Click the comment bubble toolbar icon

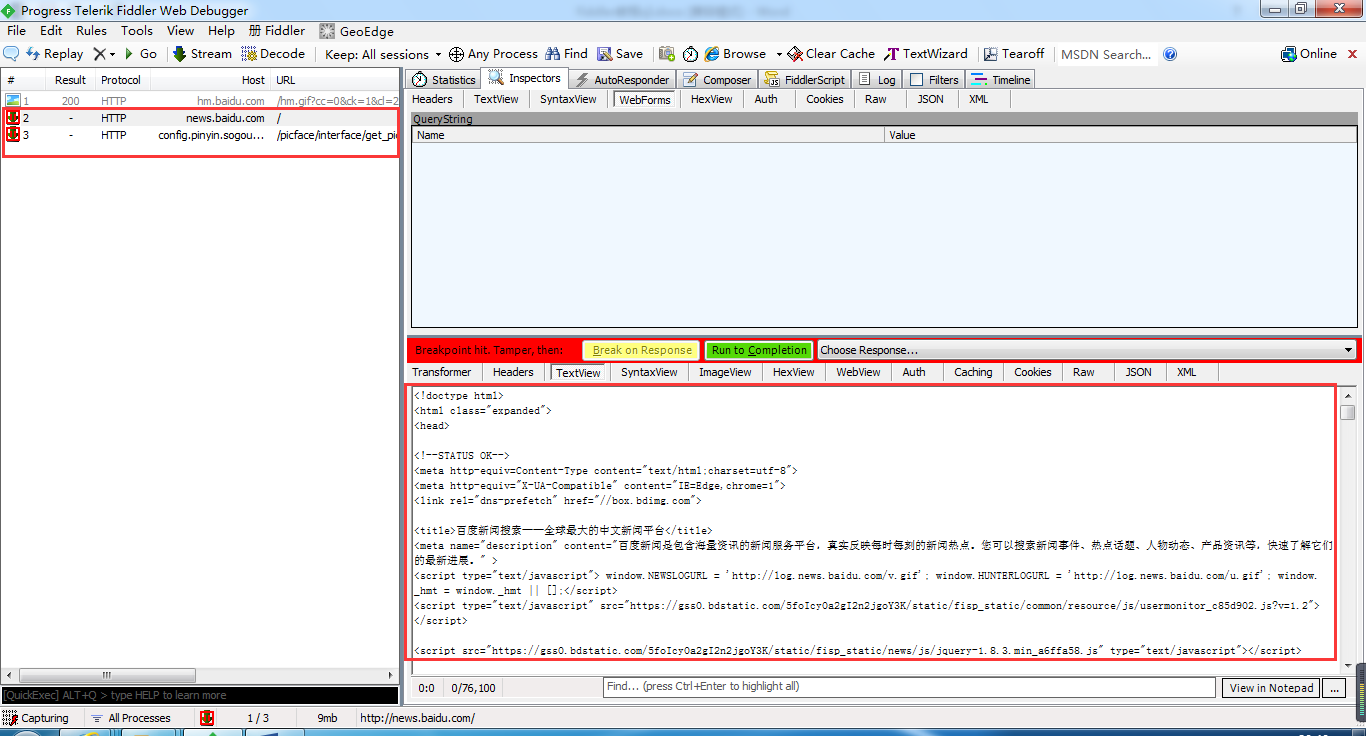[12, 54]
